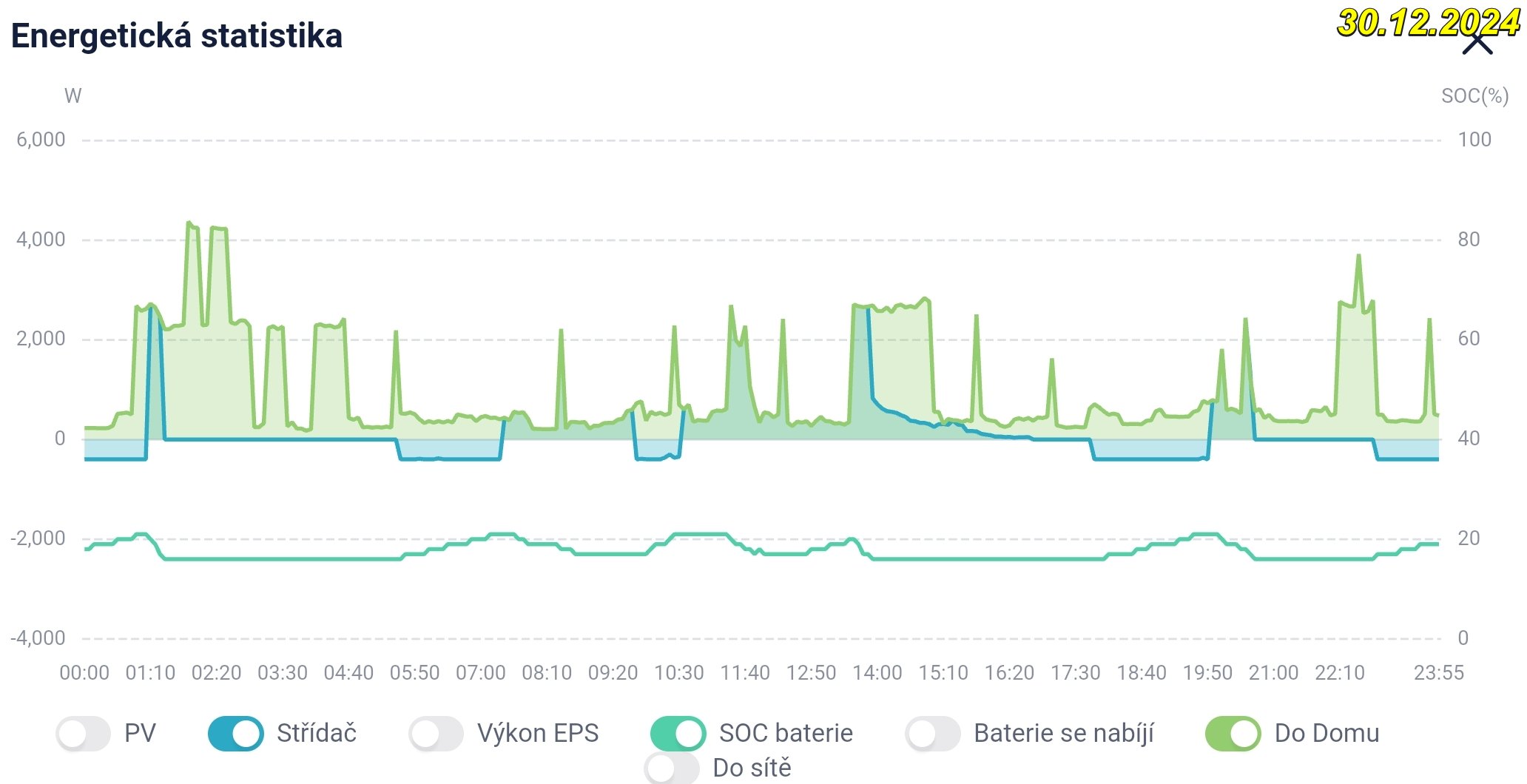
Task: Click the SOC baterie legend text
Action: tap(786, 734)
